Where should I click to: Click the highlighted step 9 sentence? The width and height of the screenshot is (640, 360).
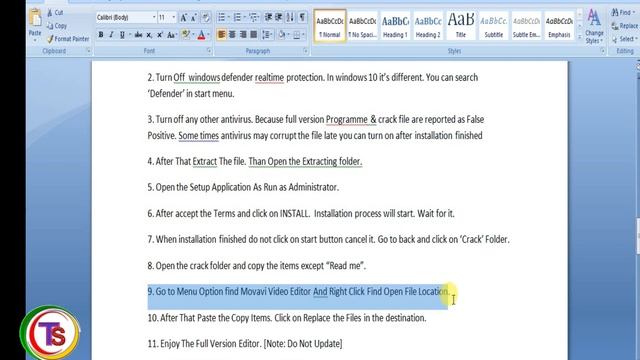[x=298, y=291]
